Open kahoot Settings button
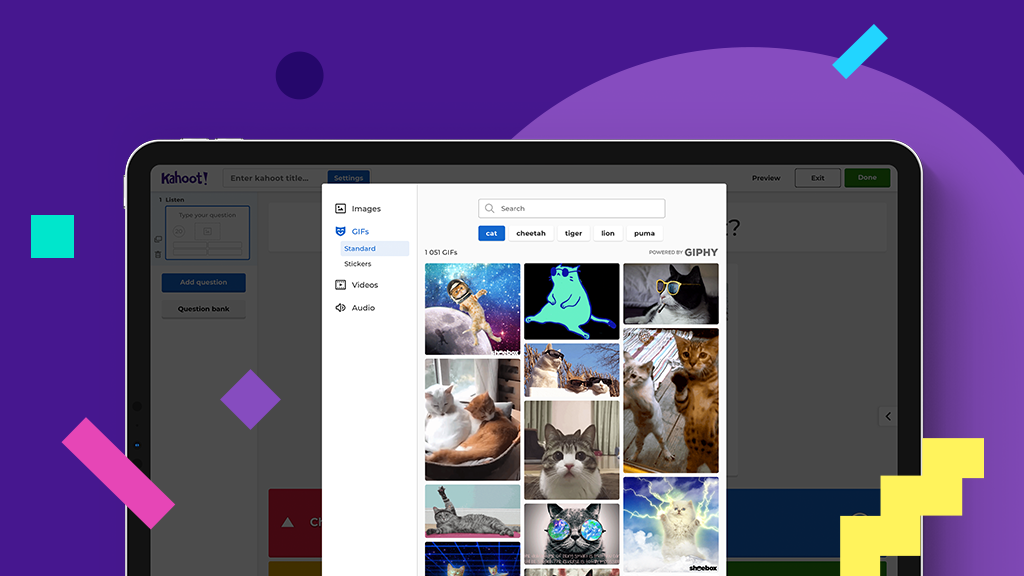The height and width of the screenshot is (576, 1024). pos(349,178)
